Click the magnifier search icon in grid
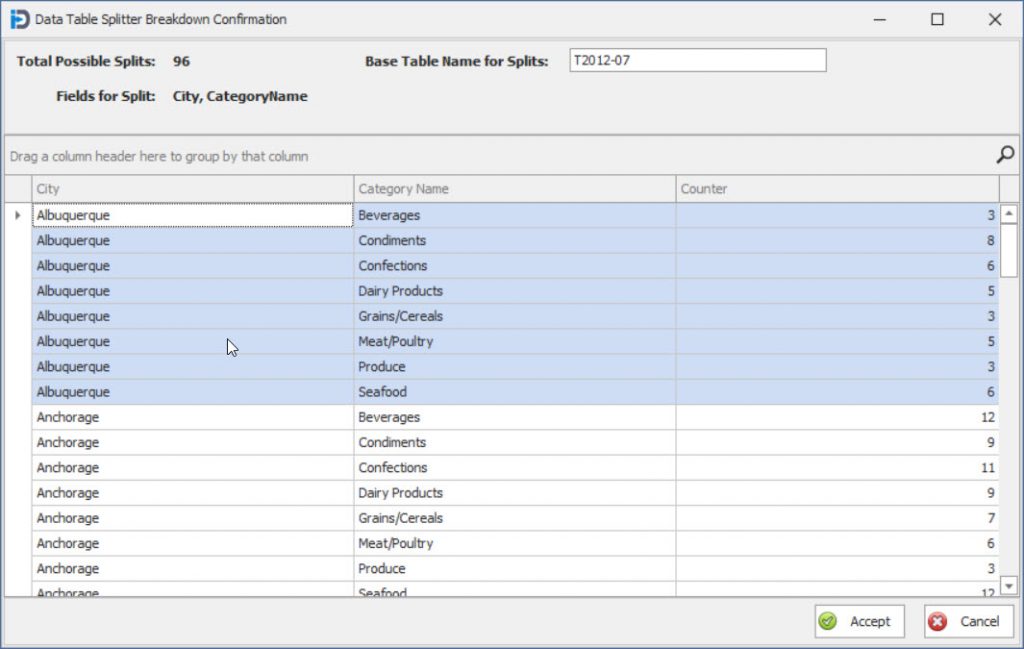 pyautogui.click(x=1005, y=154)
